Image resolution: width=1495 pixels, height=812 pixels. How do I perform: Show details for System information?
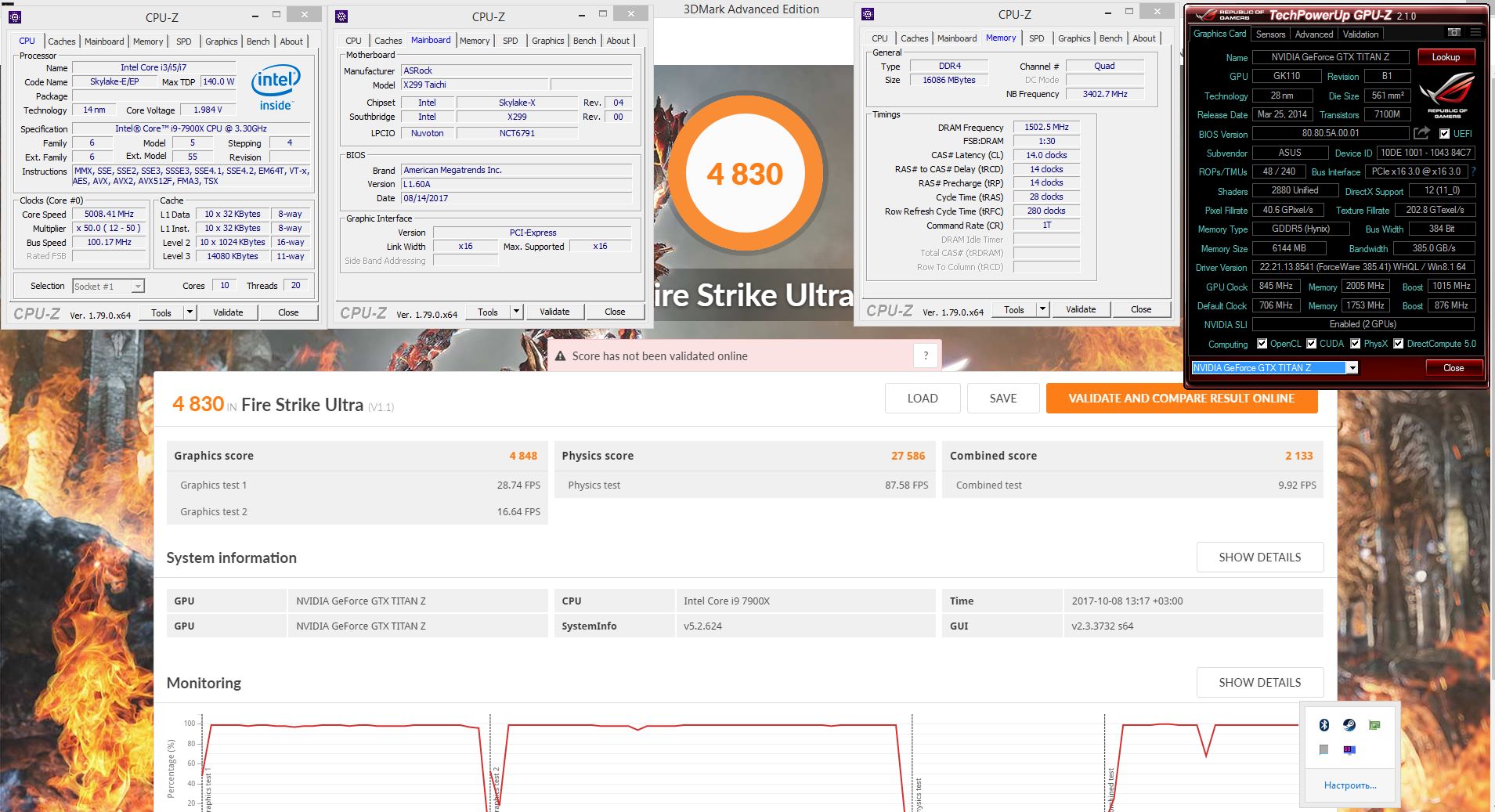[x=1260, y=557]
